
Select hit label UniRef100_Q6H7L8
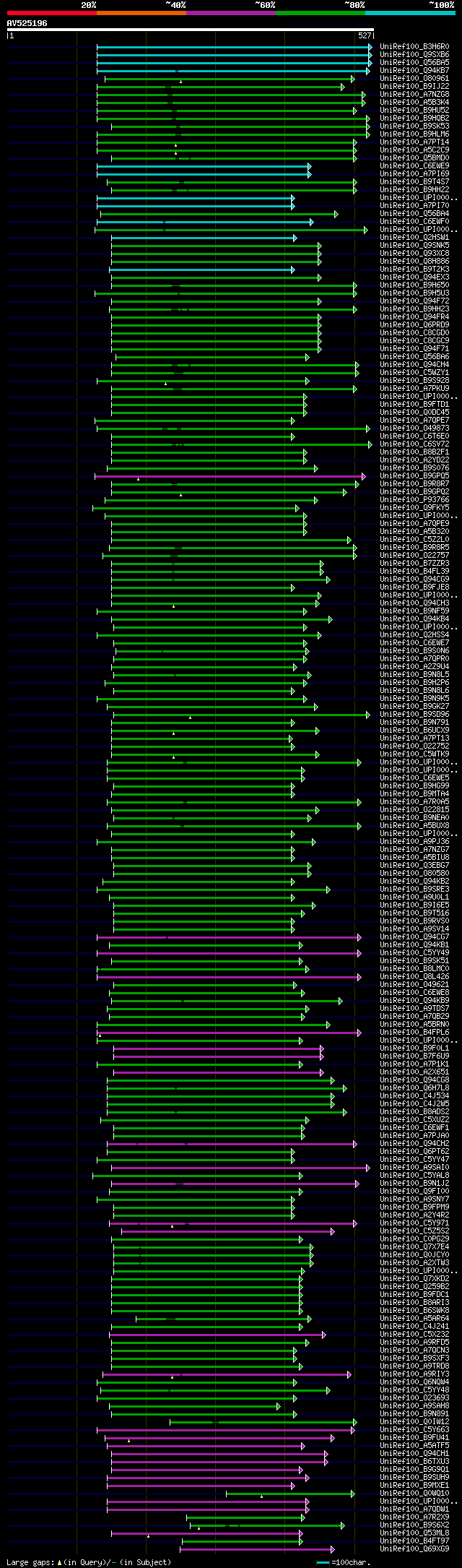[414, 1088]
